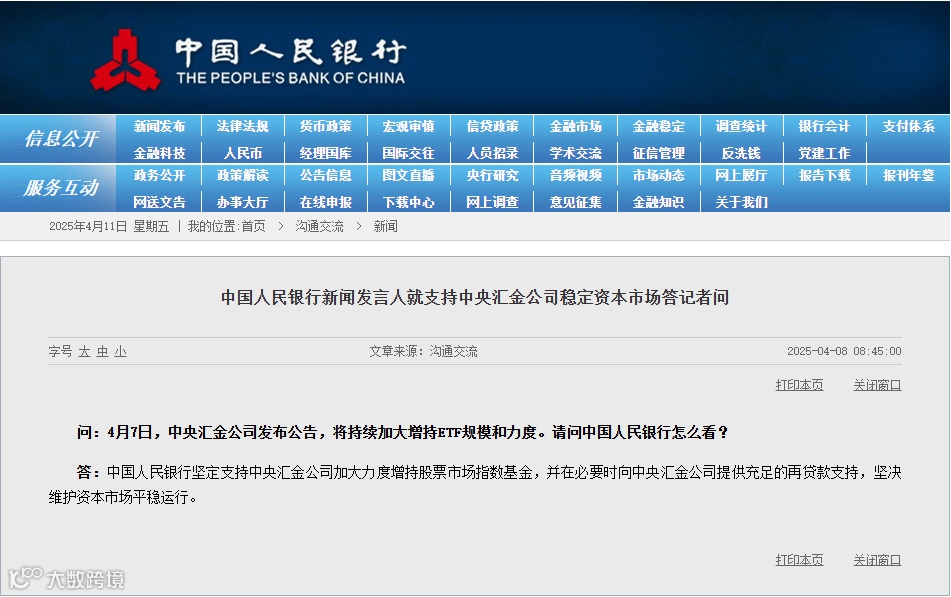Click the People's Bank of China red logo
The image size is (951, 597).
tap(126, 60)
